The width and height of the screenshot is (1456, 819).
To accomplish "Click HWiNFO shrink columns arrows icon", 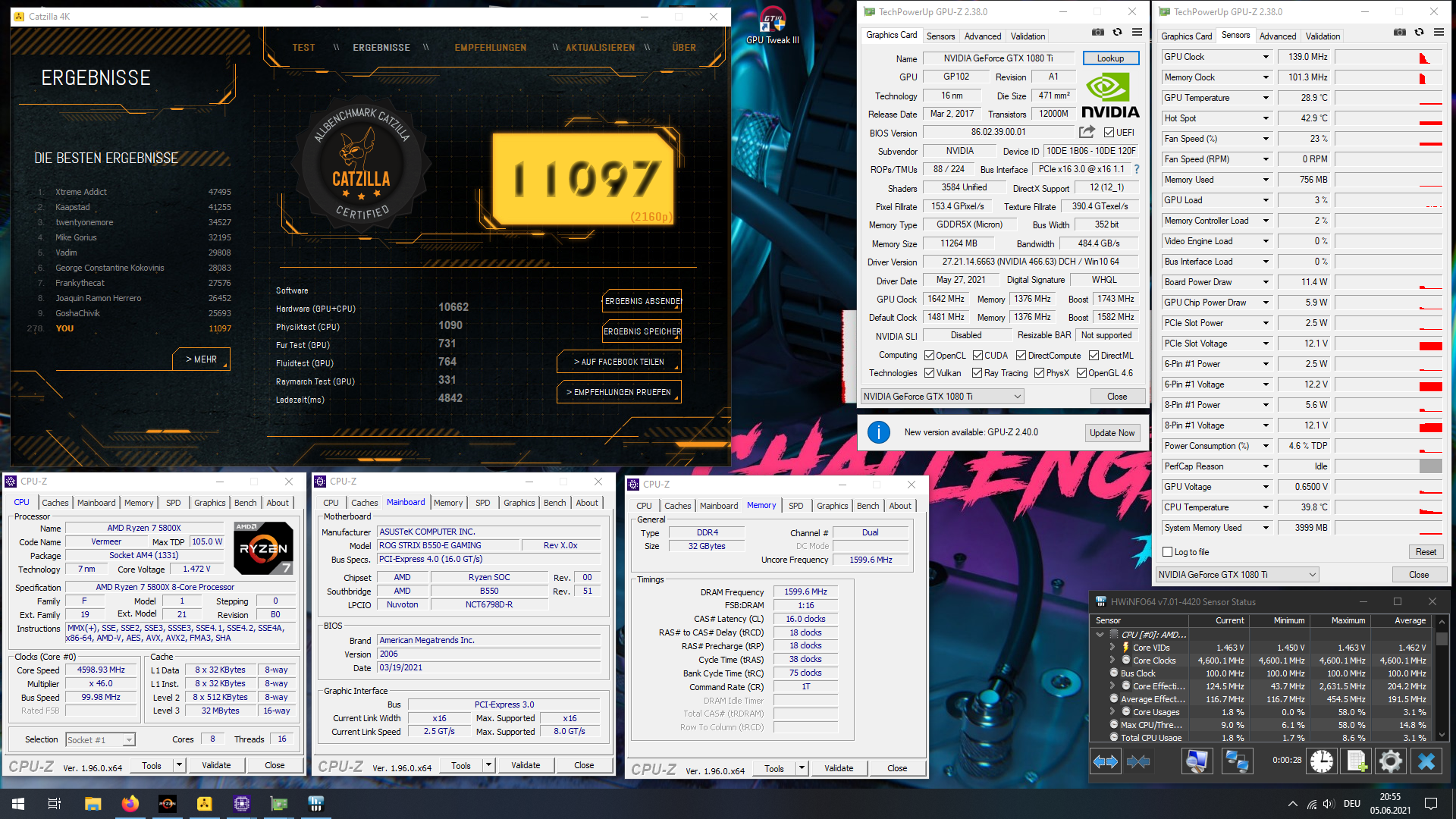I will [x=1138, y=761].
